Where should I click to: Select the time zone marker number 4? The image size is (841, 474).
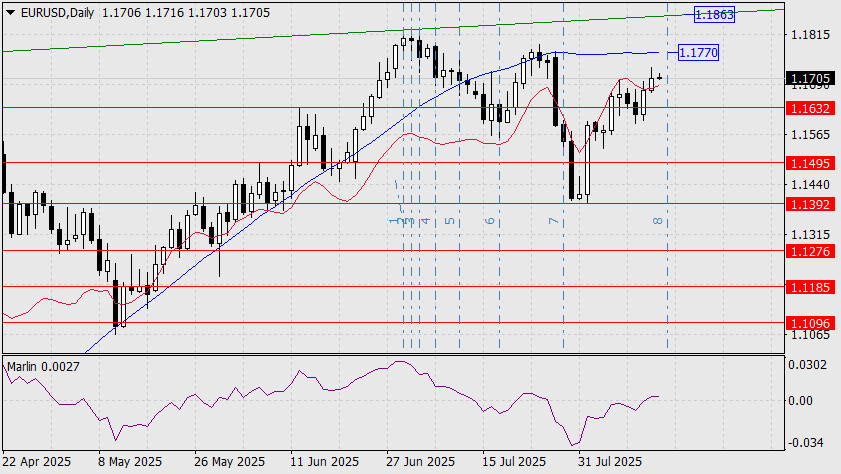pos(426,221)
